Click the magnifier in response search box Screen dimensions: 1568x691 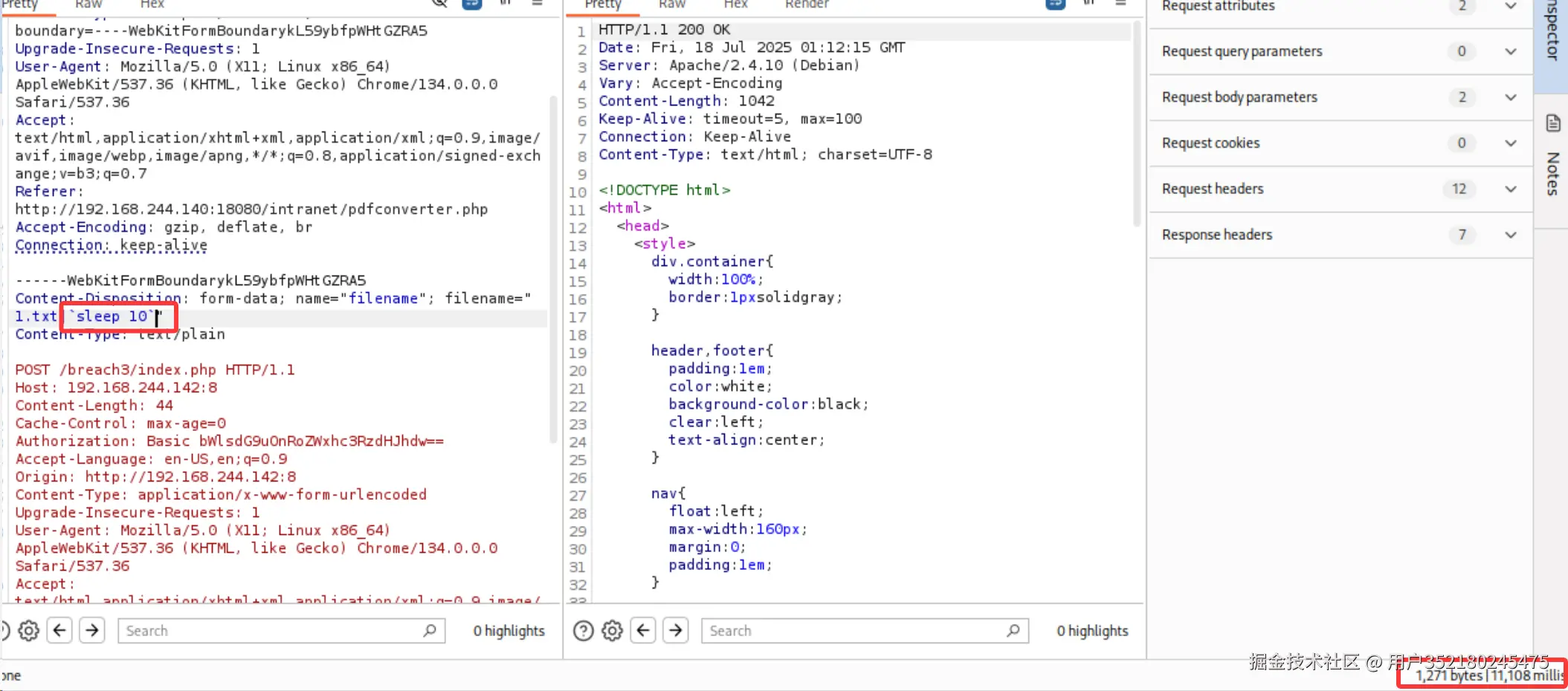(1013, 631)
